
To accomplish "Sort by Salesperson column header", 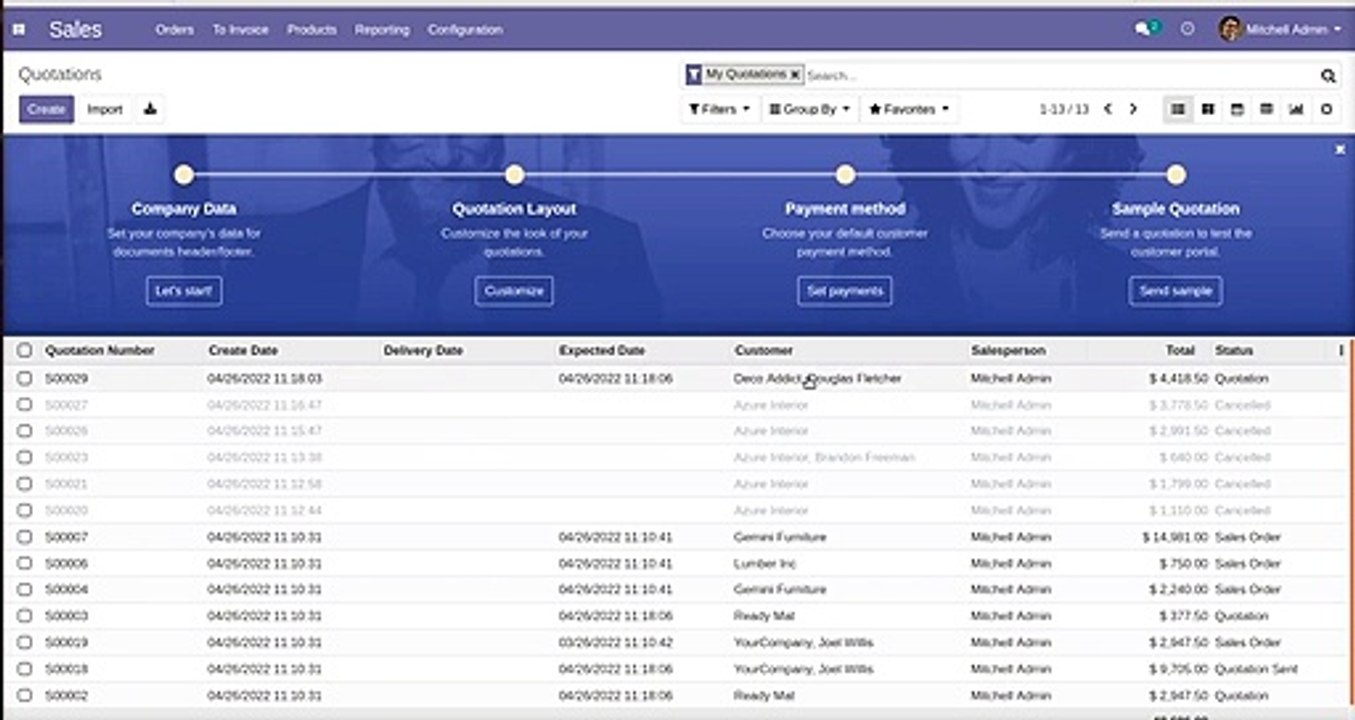I will point(1008,350).
